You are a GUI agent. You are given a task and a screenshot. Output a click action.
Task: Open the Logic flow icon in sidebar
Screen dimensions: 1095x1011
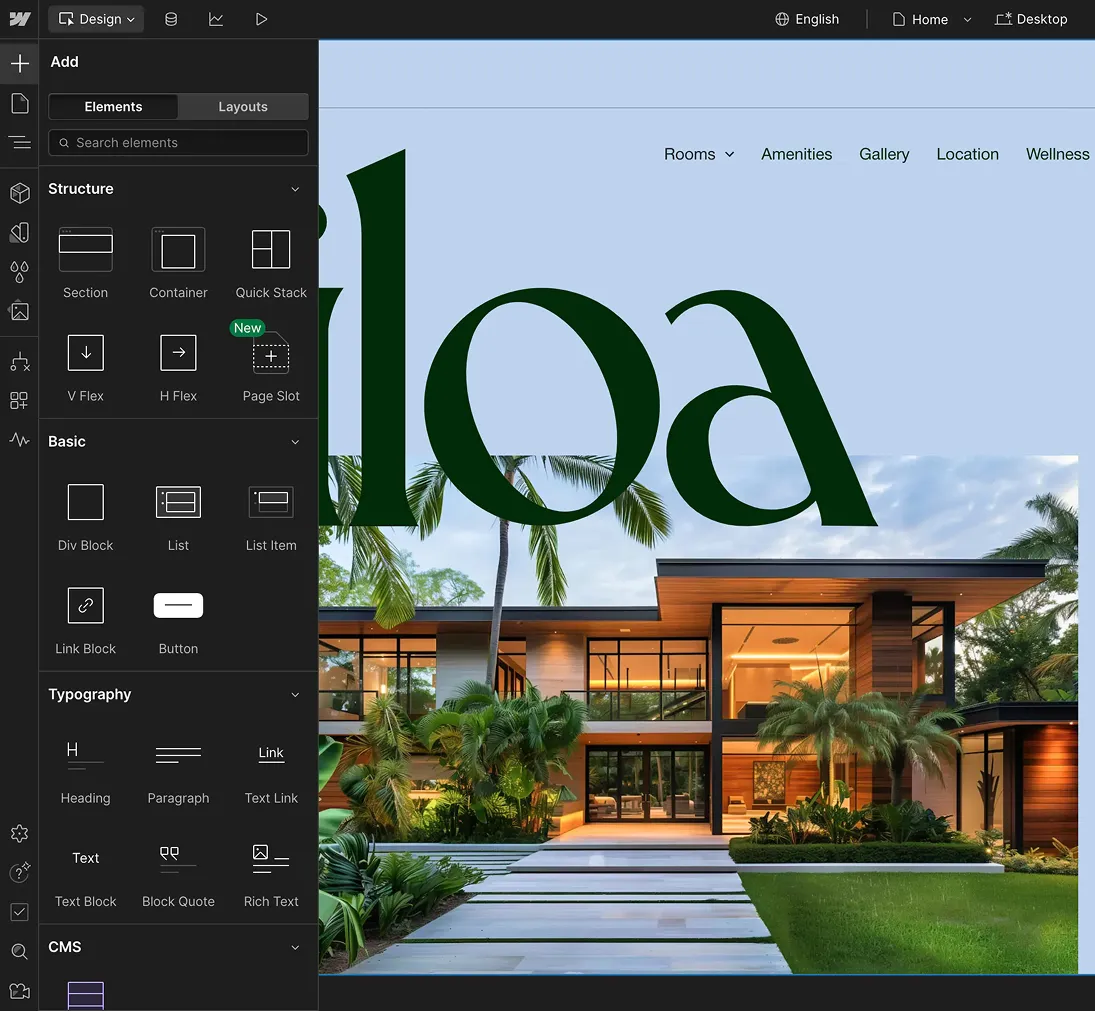click(20, 362)
